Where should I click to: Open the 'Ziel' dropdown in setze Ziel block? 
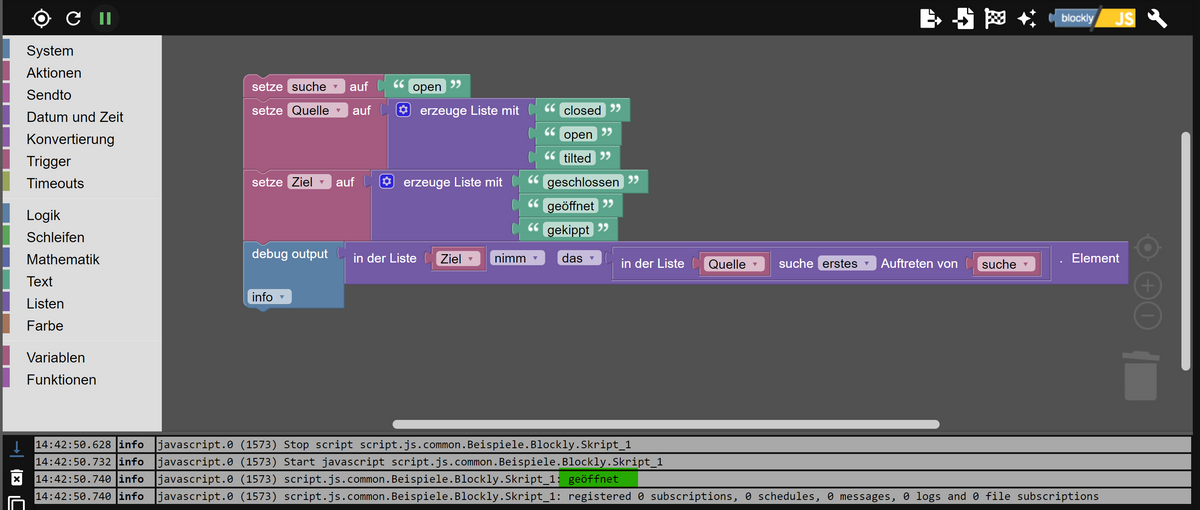tap(309, 182)
